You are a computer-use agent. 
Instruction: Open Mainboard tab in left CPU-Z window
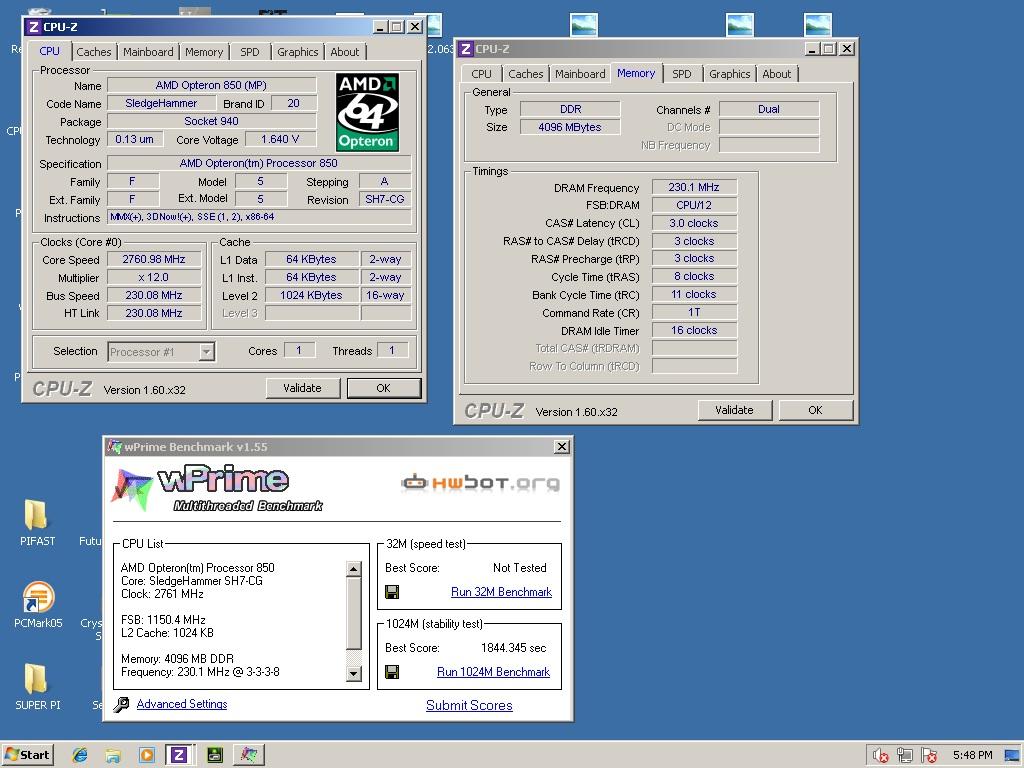click(x=148, y=52)
